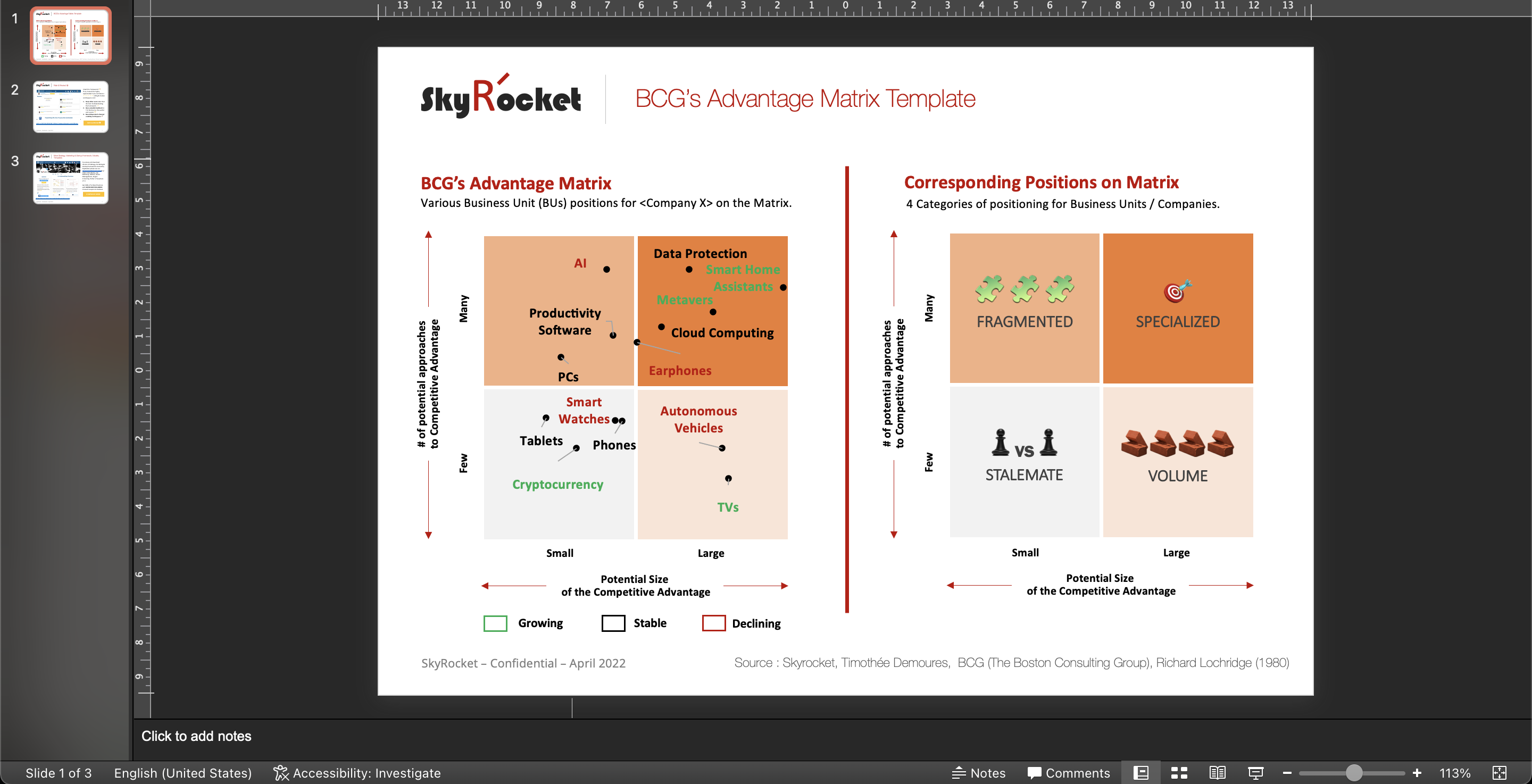1532x784 pixels.
Task: Select the target dartboard icon in SPECIALIZED
Action: click(x=1178, y=291)
